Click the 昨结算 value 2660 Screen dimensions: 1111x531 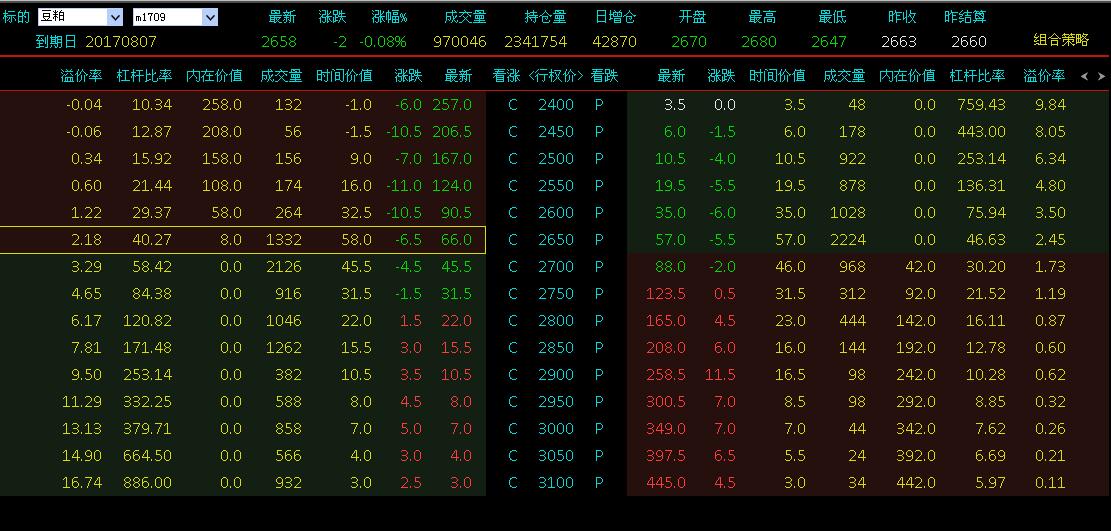[969, 42]
